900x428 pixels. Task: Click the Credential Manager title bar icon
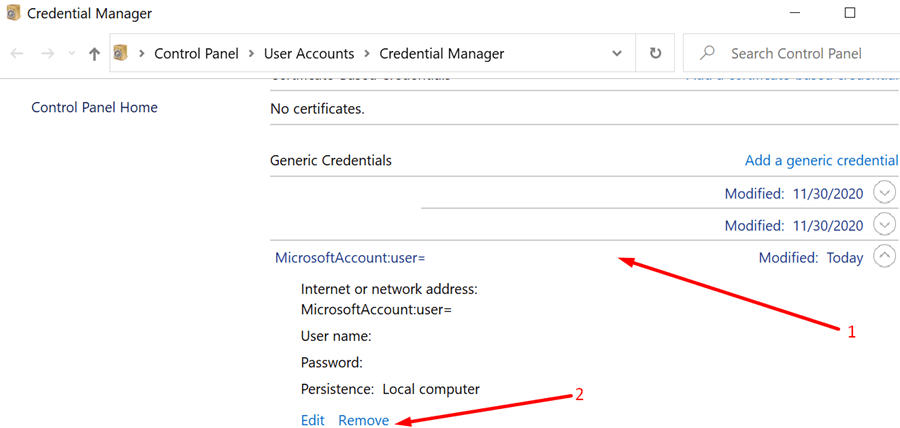13,13
